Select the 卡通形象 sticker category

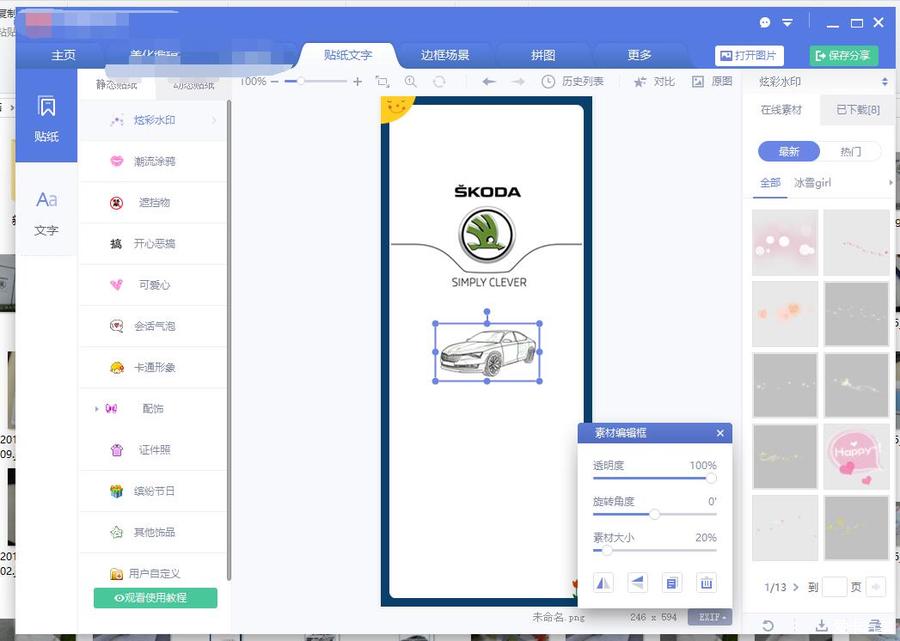point(153,368)
